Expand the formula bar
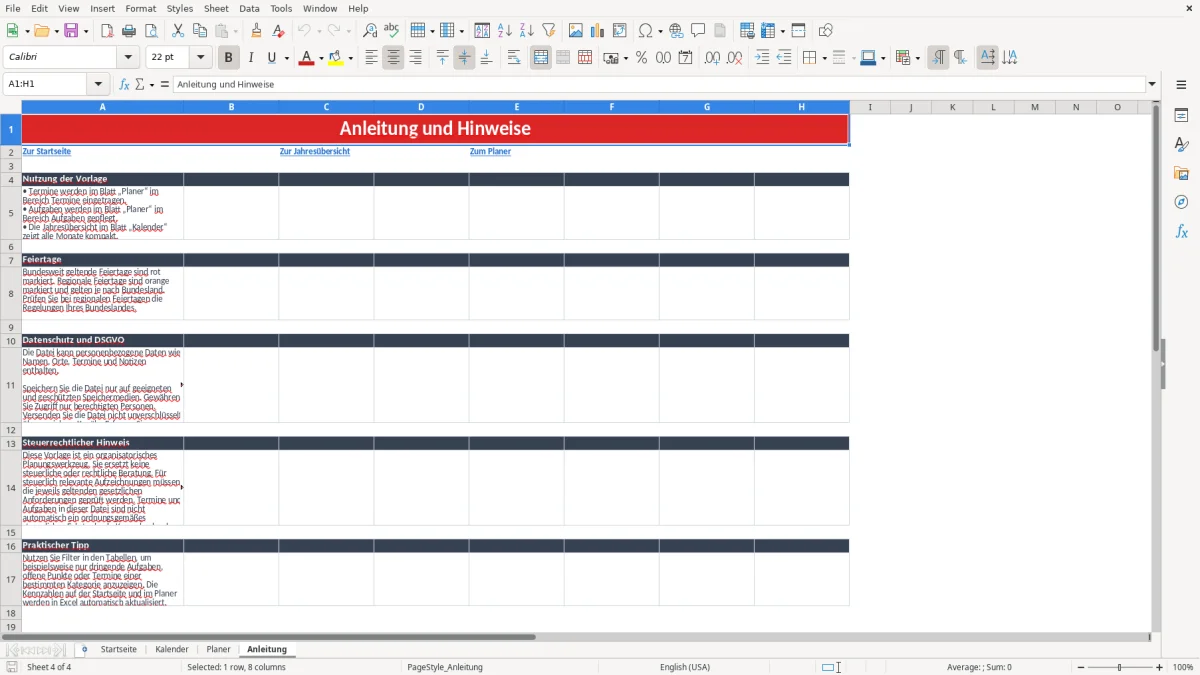The width and height of the screenshot is (1200, 675). click(1152, 85)
